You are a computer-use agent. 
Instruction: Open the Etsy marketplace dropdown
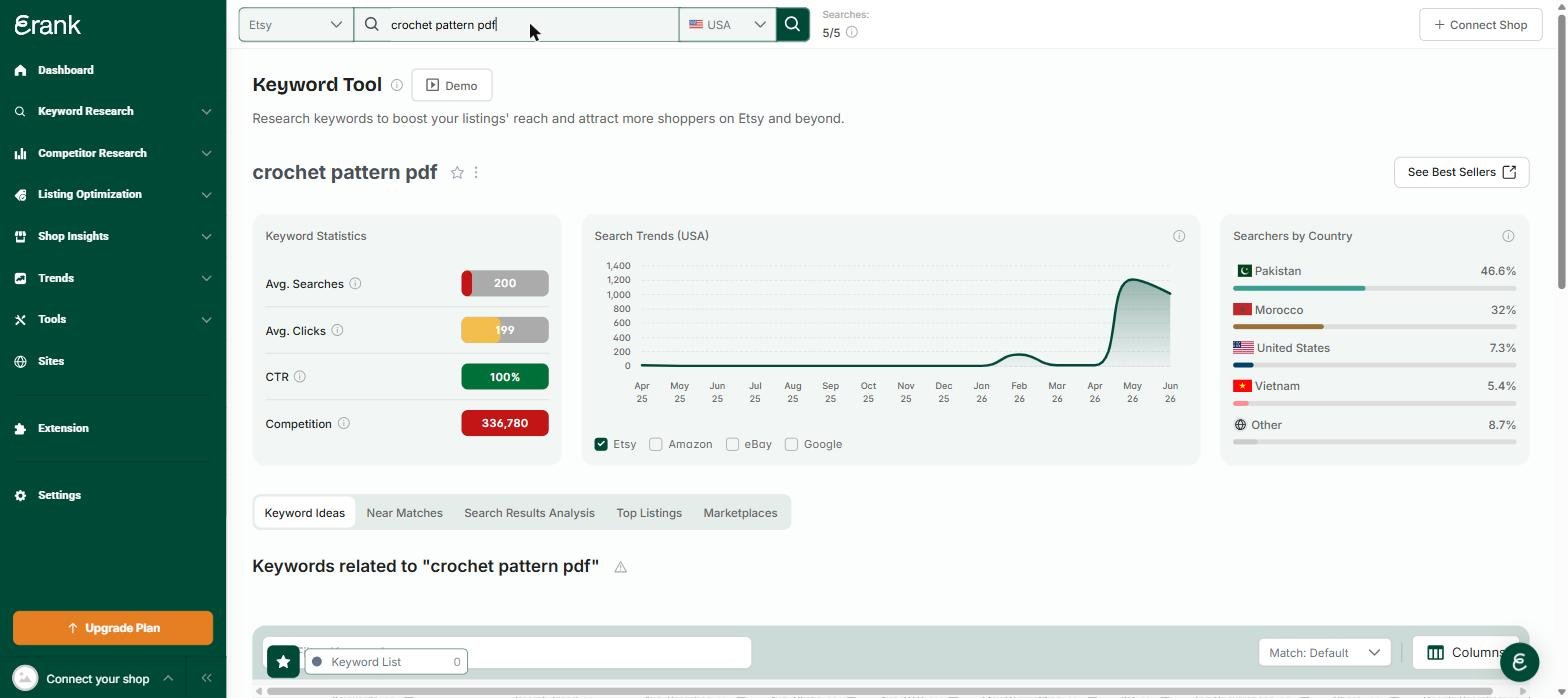click(x=296, y=25)
